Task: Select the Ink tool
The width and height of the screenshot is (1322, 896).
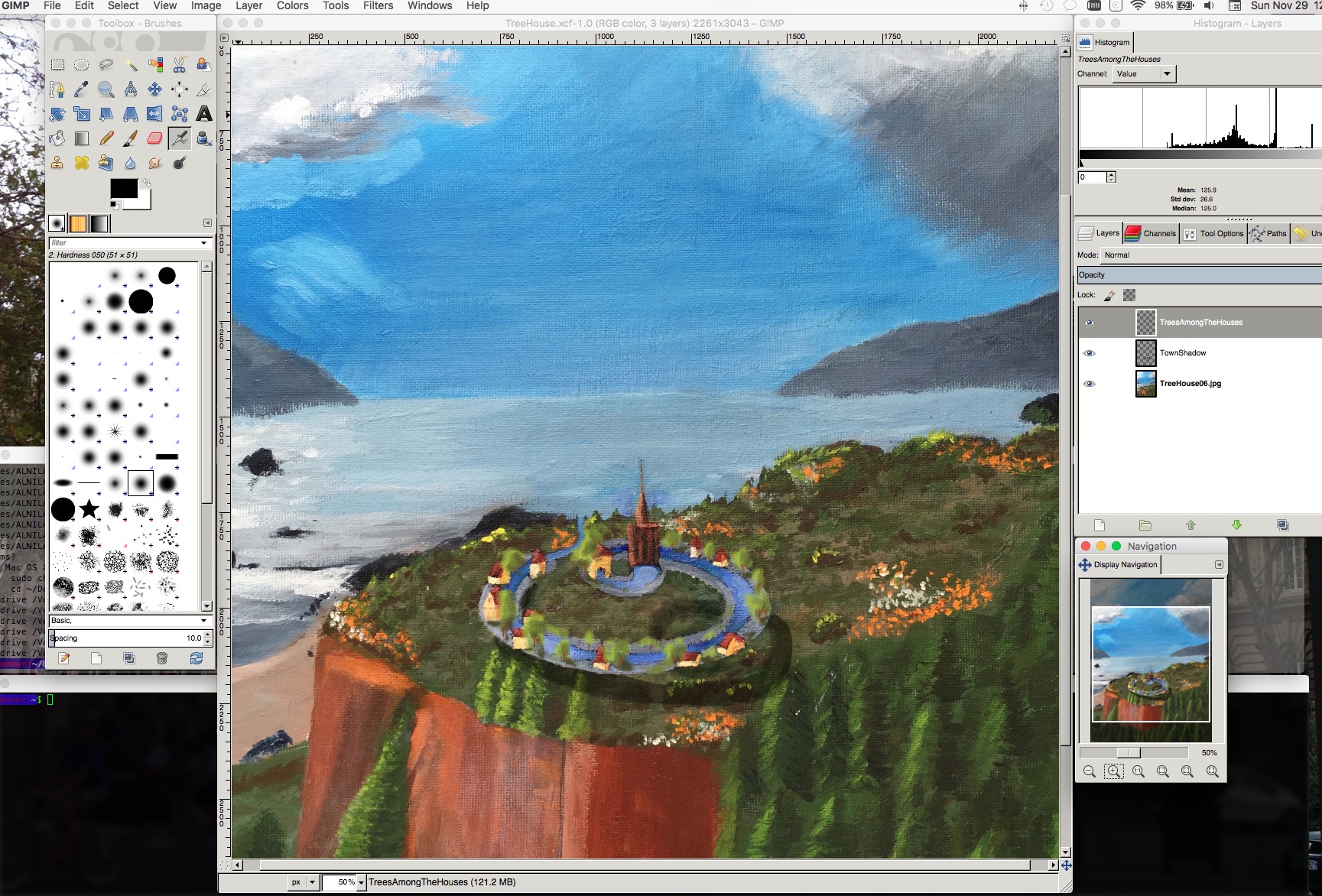Action: (204, 138)
